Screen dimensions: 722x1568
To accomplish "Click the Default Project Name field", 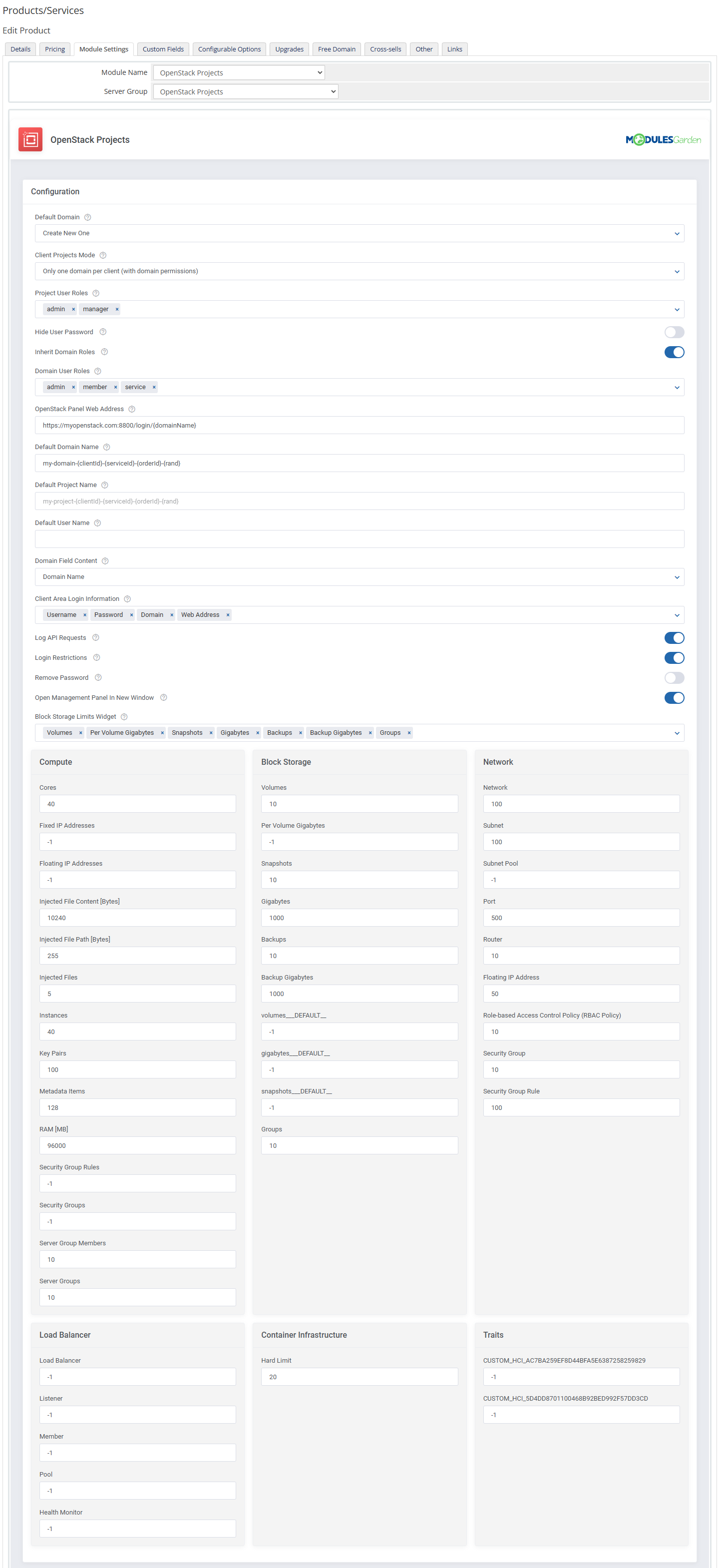I will point(360,501).
